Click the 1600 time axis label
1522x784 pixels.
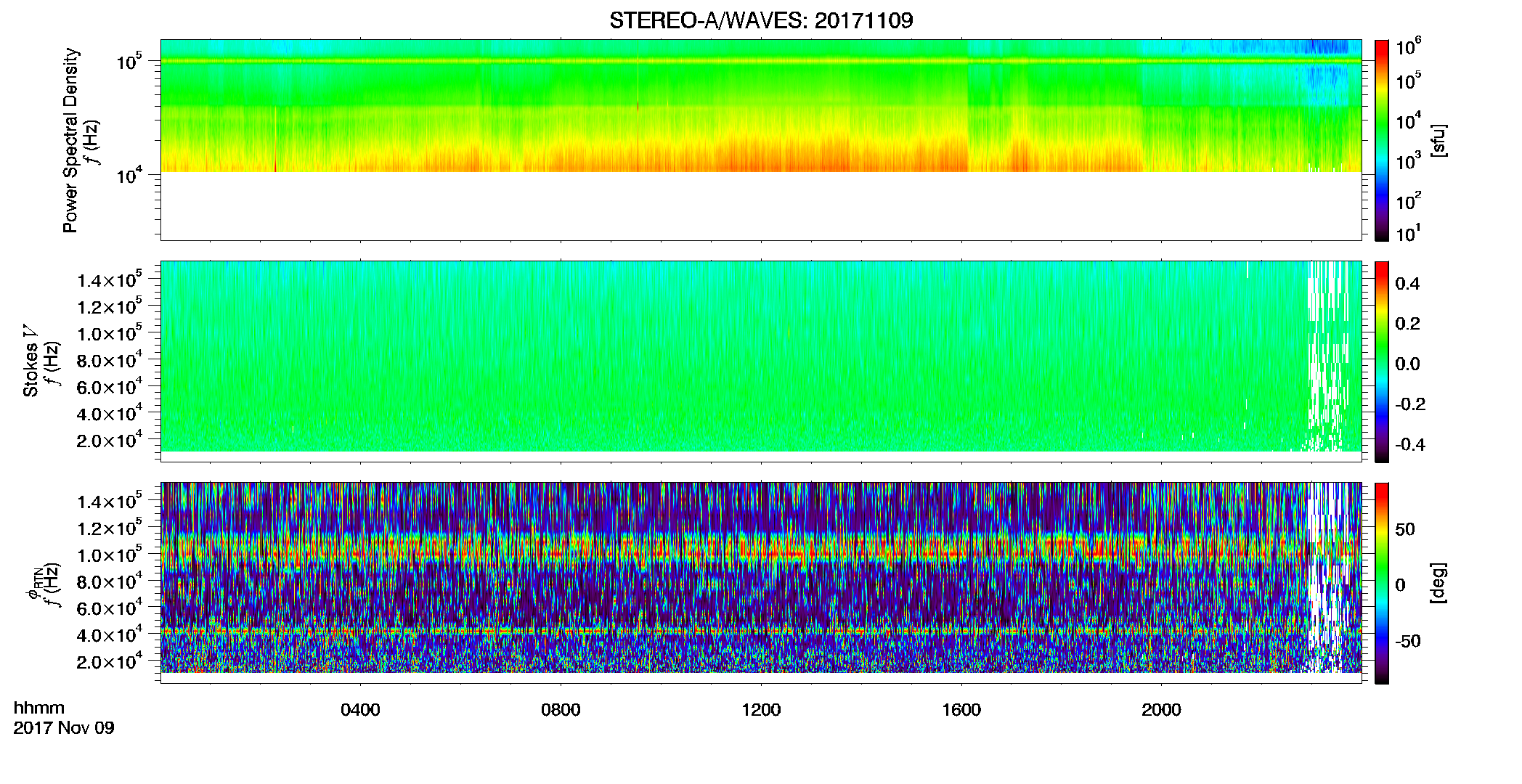click(x=961, y=710)
